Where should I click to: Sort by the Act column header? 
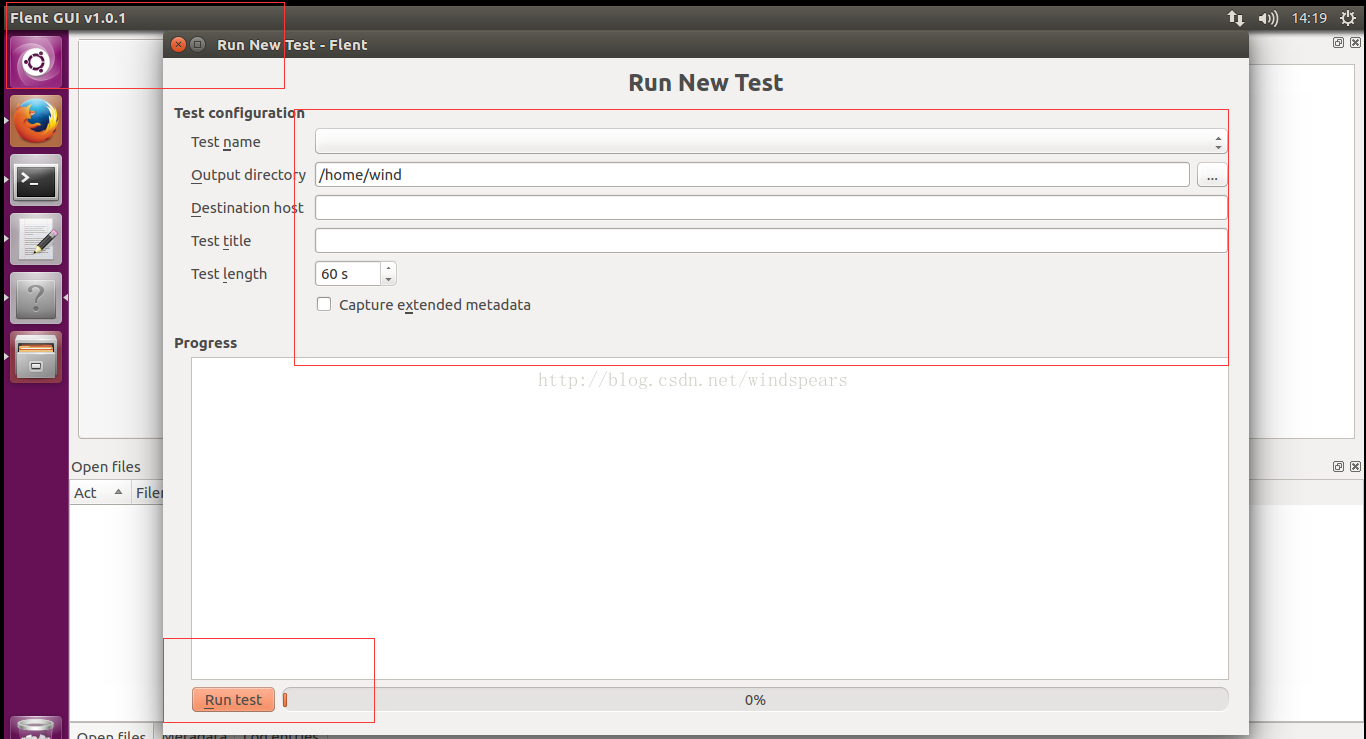(x=100, y=492)
